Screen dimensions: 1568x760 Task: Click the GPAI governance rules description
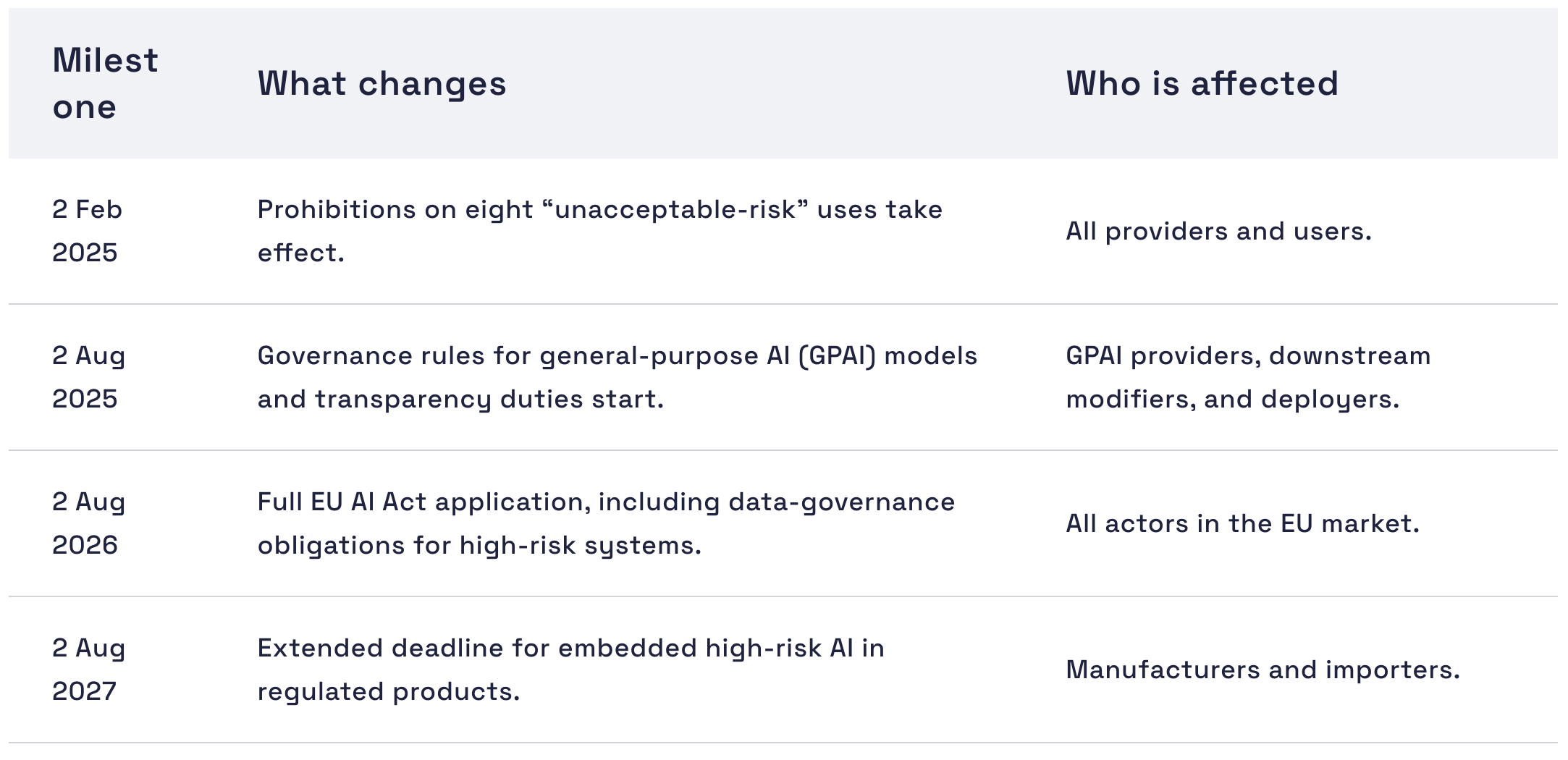coord(617,377)
